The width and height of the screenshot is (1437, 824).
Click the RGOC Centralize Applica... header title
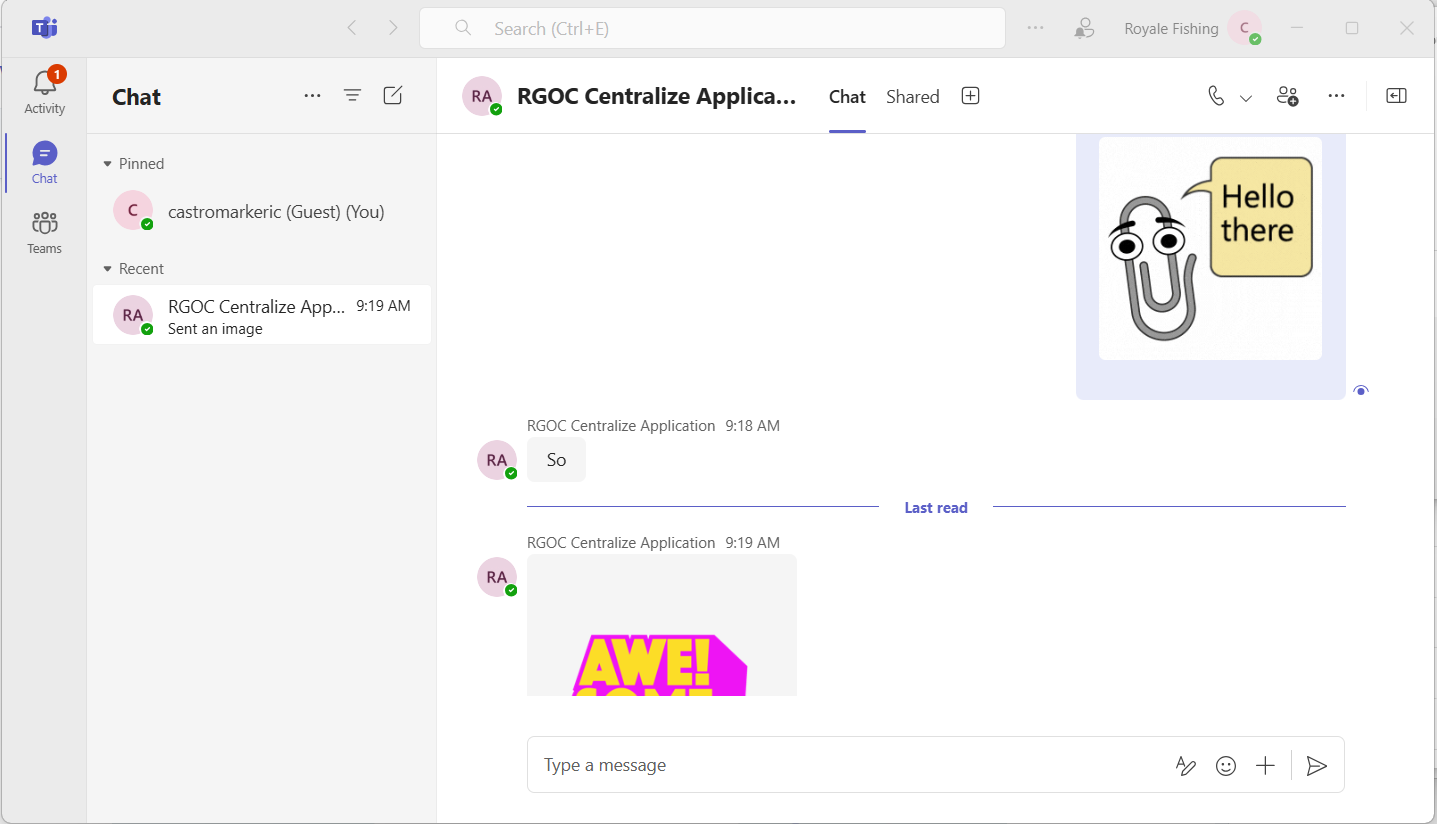click(657, 96)
